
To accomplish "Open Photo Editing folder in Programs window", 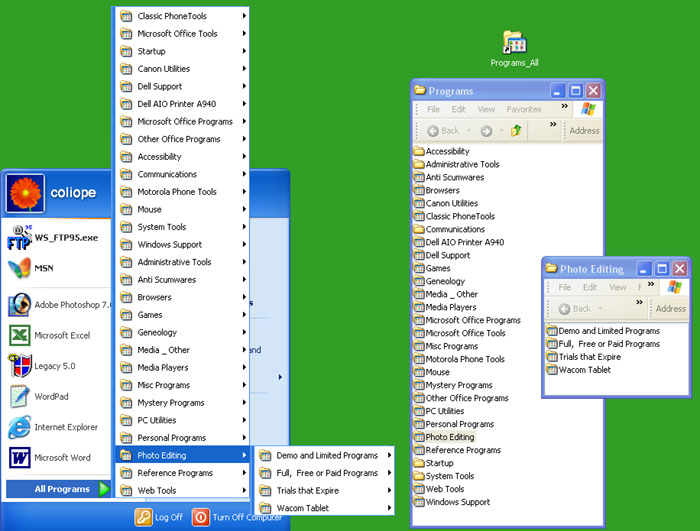I will 444,437.
